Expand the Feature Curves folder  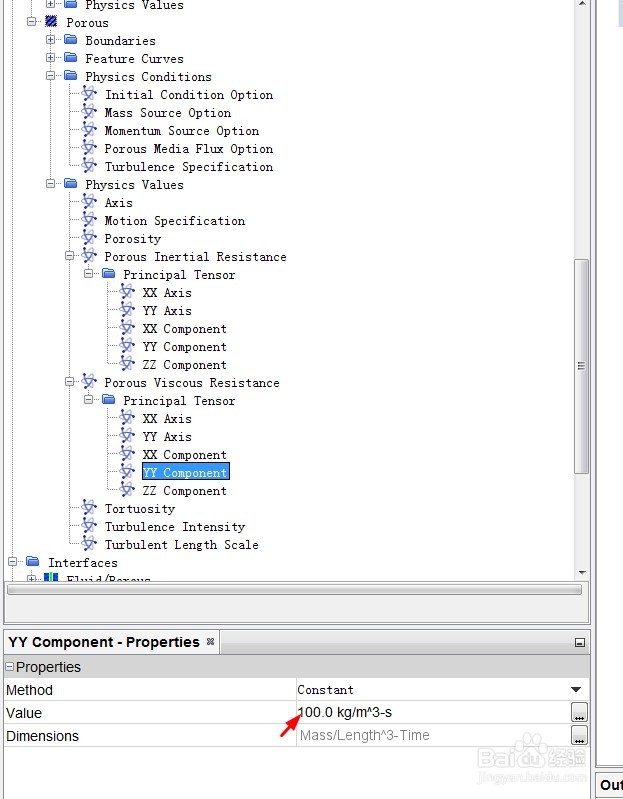click(50, 58)
